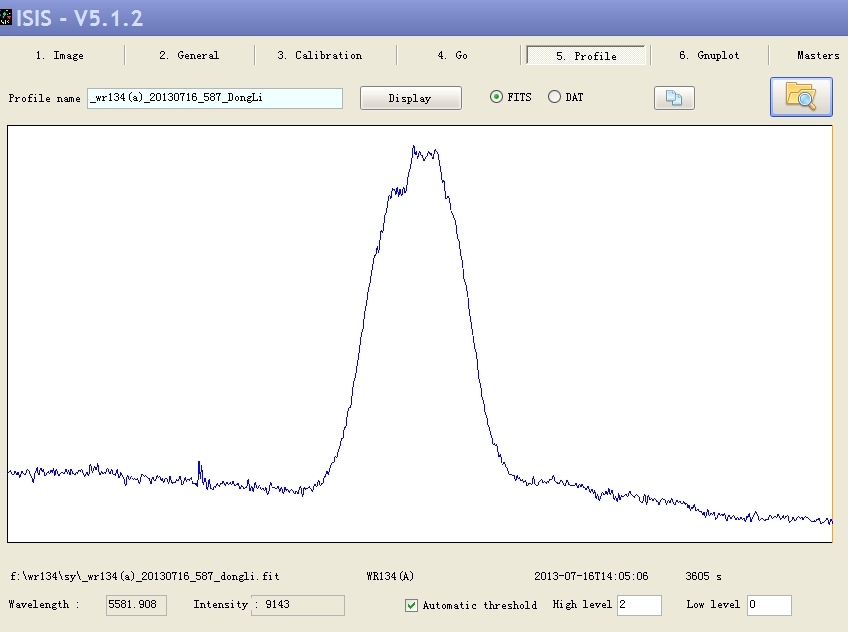This screenshot has height=632, width=848.
Task: Click the High level value field
Action: [x=639, y=605]
